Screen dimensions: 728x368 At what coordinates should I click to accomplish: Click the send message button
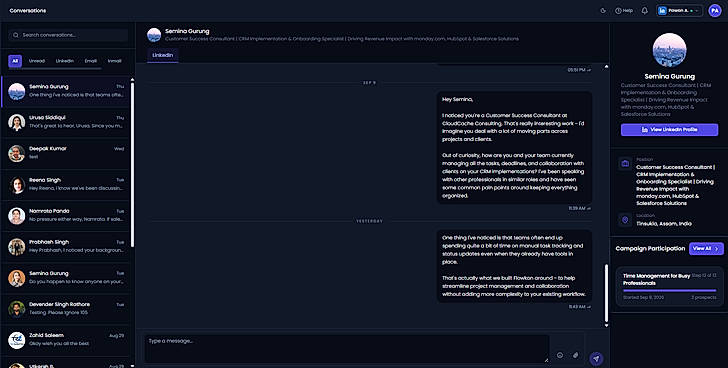click(596, 358)
